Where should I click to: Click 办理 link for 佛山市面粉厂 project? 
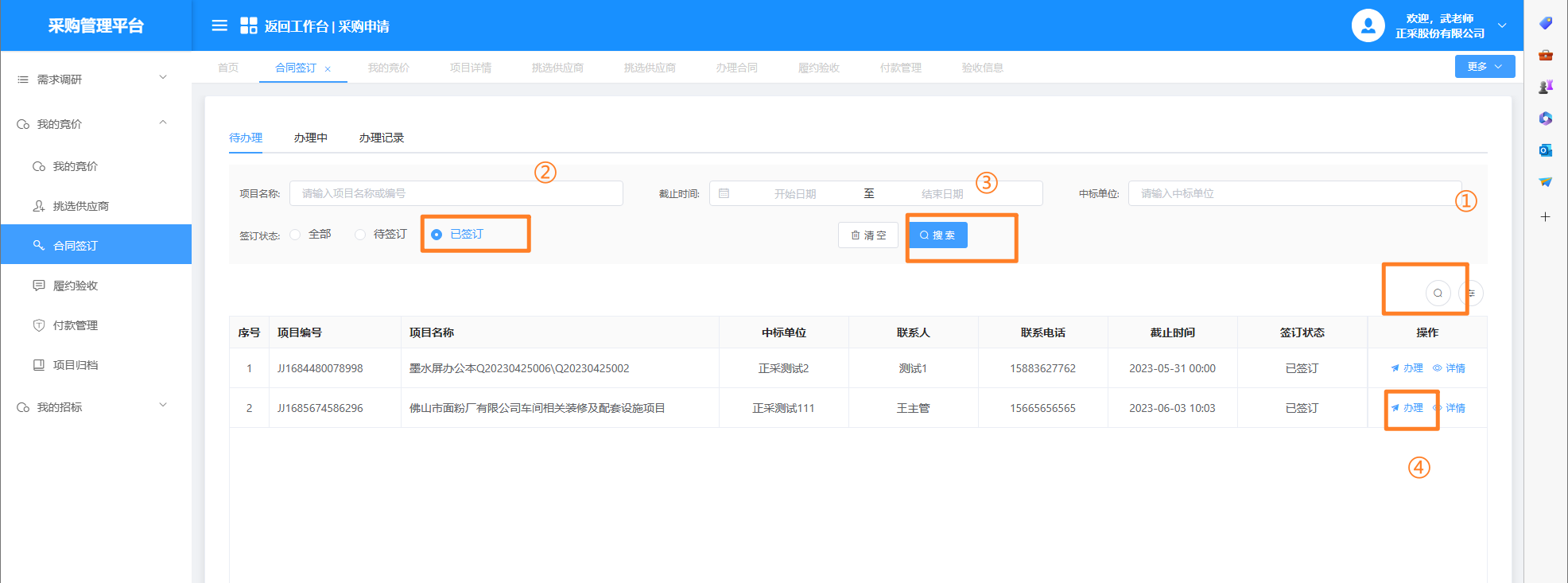pos(1407,408)
